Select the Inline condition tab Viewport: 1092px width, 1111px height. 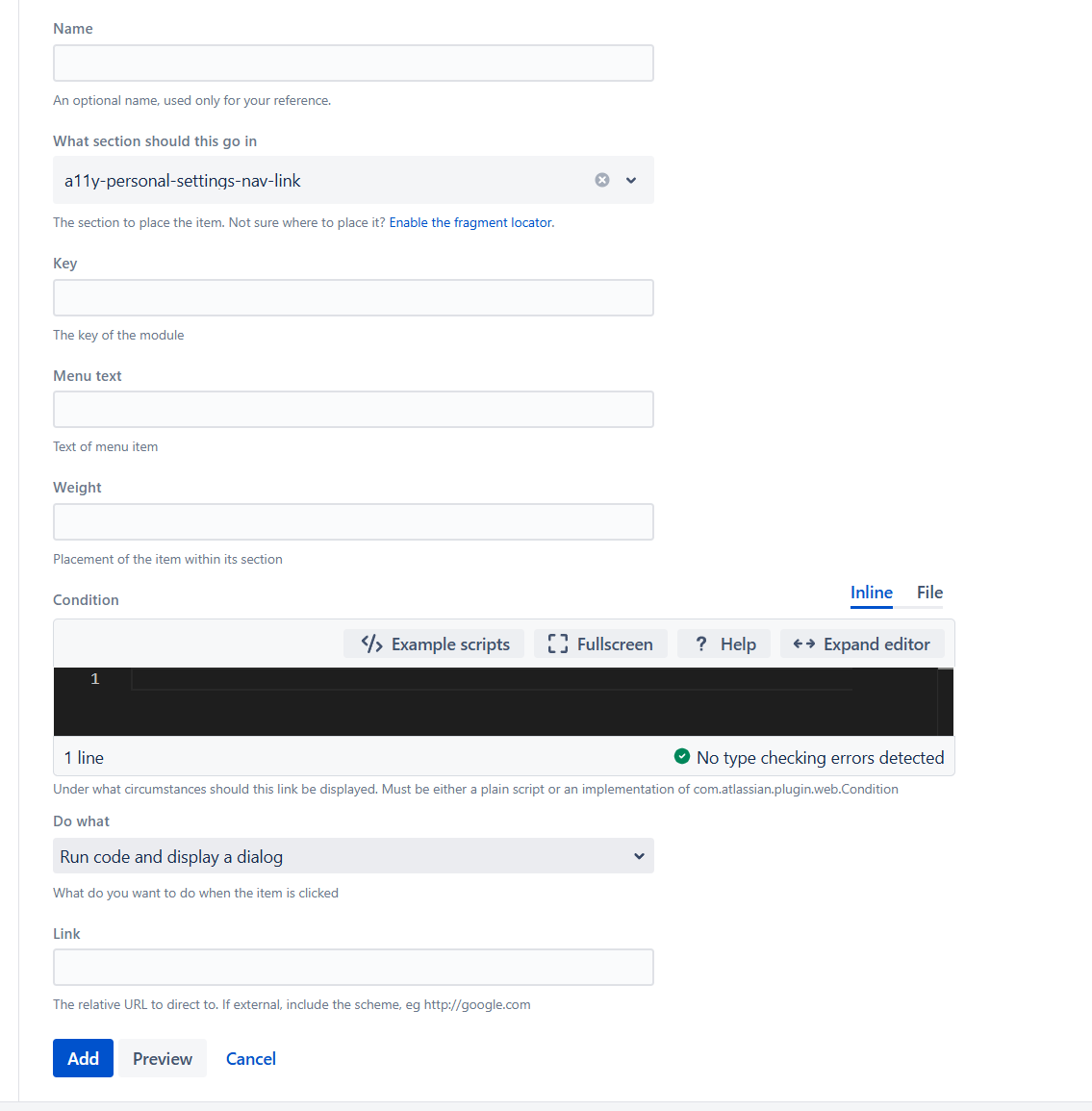coord(871,593)
